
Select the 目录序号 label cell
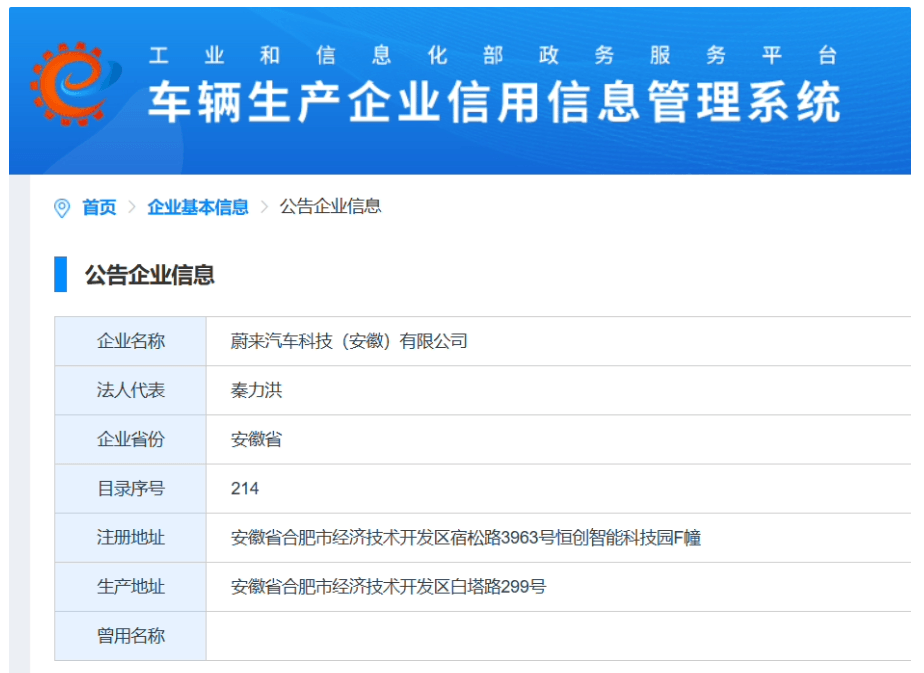pos(130,489)
